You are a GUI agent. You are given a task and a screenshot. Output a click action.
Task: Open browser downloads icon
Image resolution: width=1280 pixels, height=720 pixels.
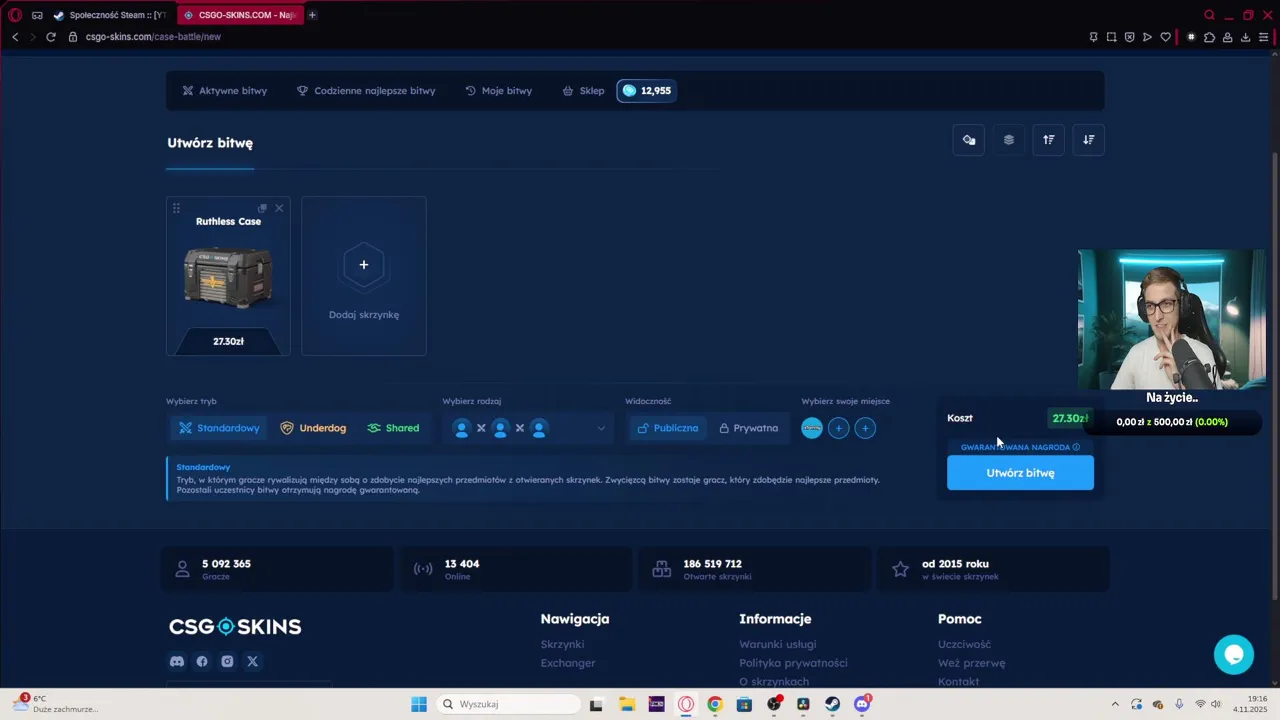(1246, 37)
